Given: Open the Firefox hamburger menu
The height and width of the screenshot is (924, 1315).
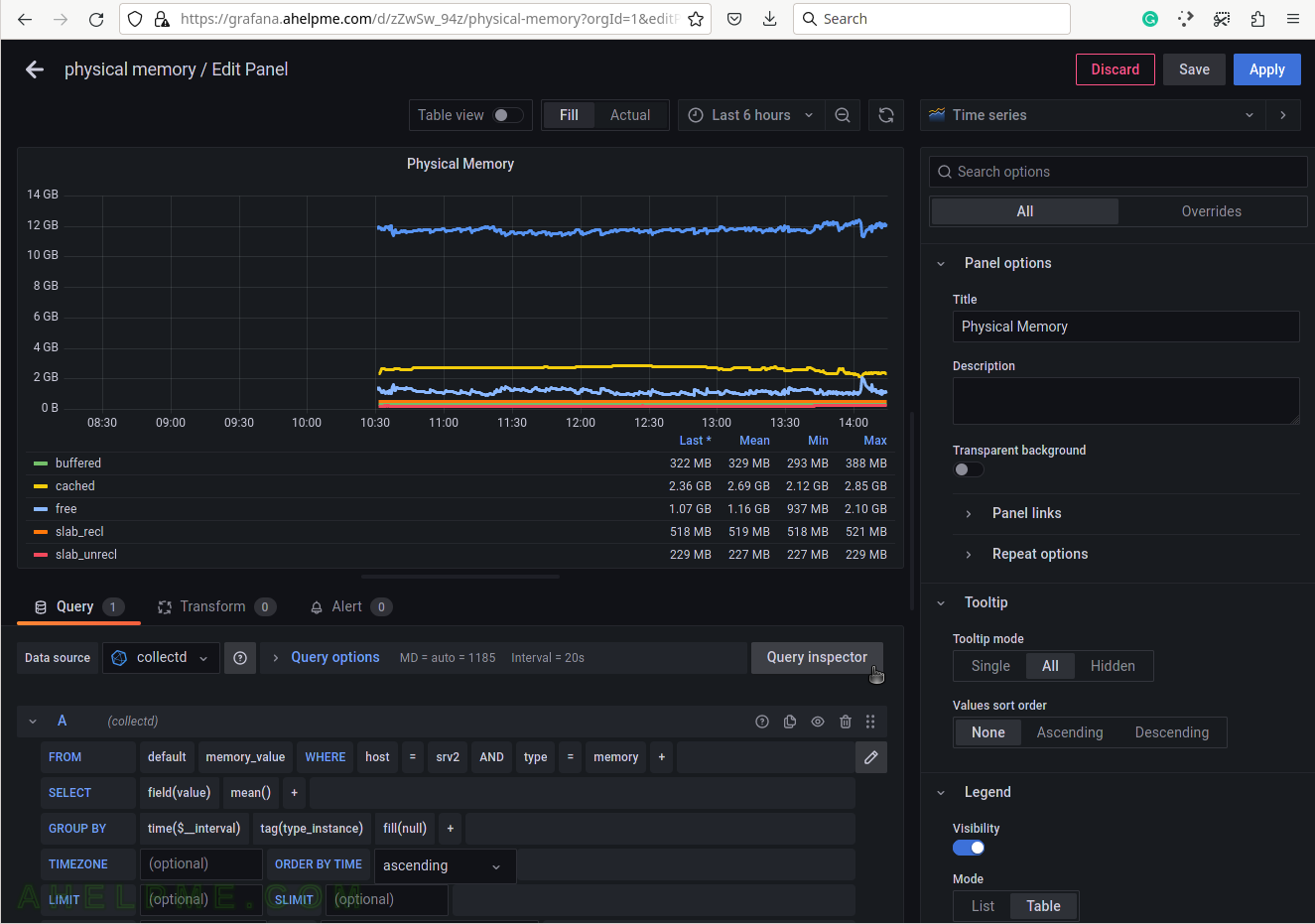Looking at the screenshot, I should tap(1293, 19).
